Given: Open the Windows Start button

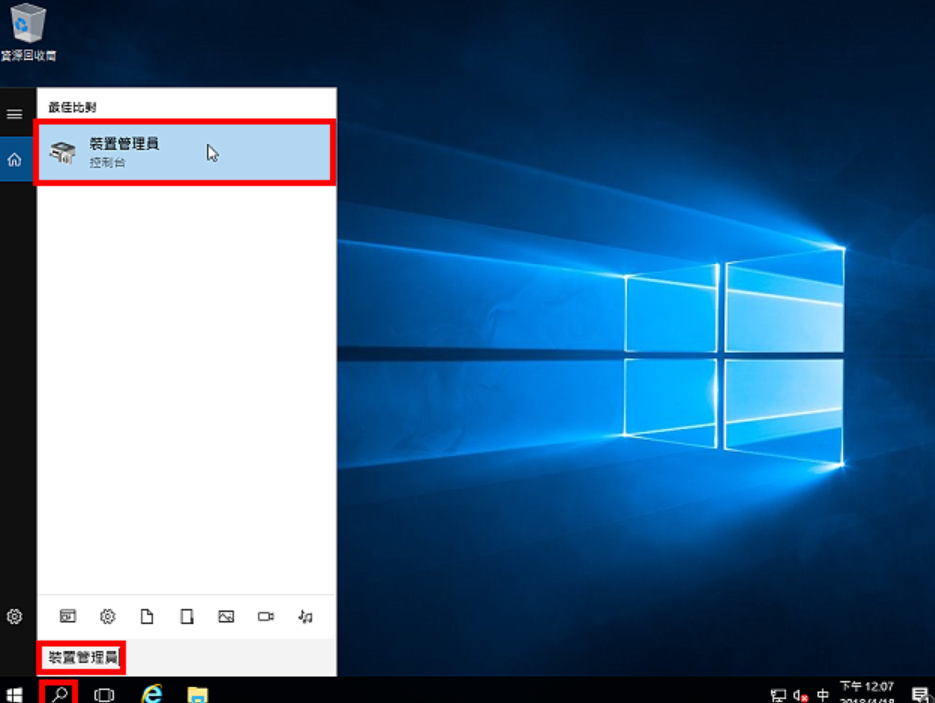Looking at the screenshot, I should (14, 694).
